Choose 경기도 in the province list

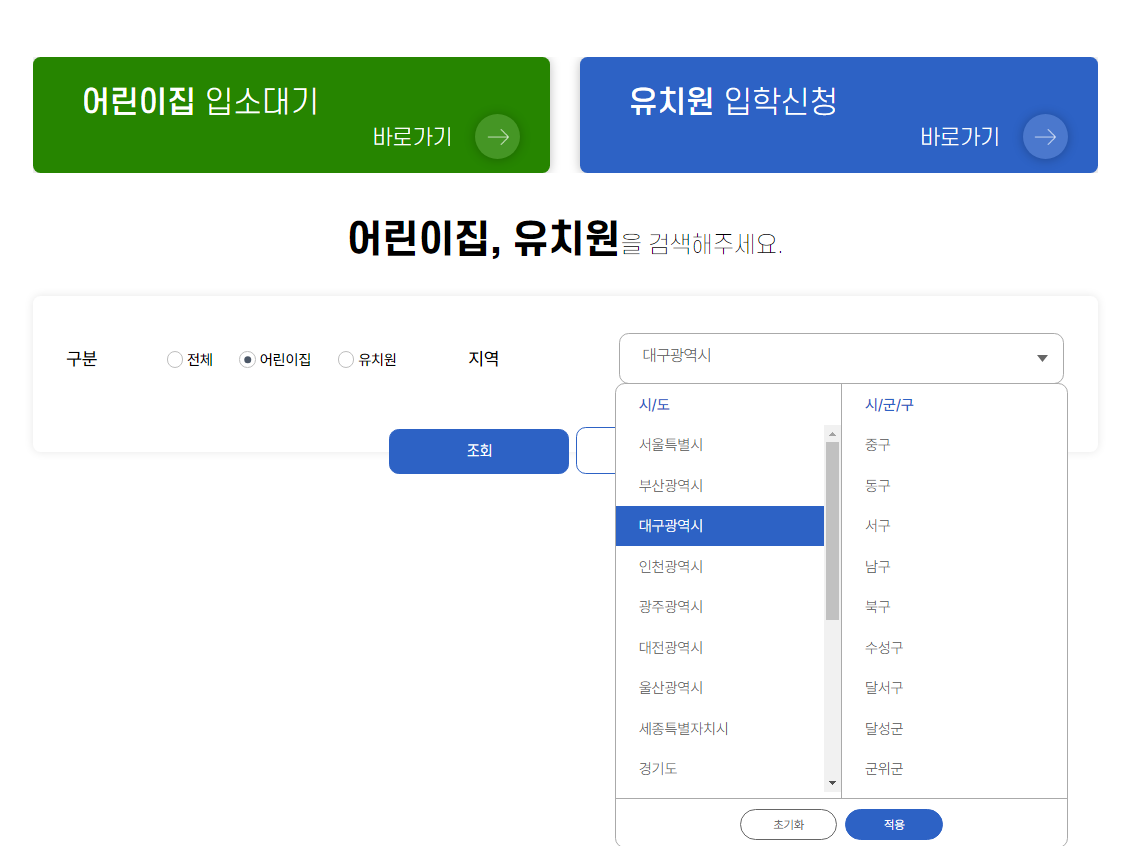(659, 767)
